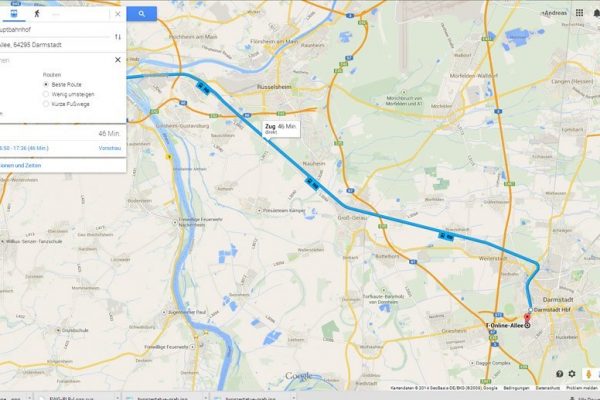
Task: Open notifications bell icon
Action: click(596, 13)
